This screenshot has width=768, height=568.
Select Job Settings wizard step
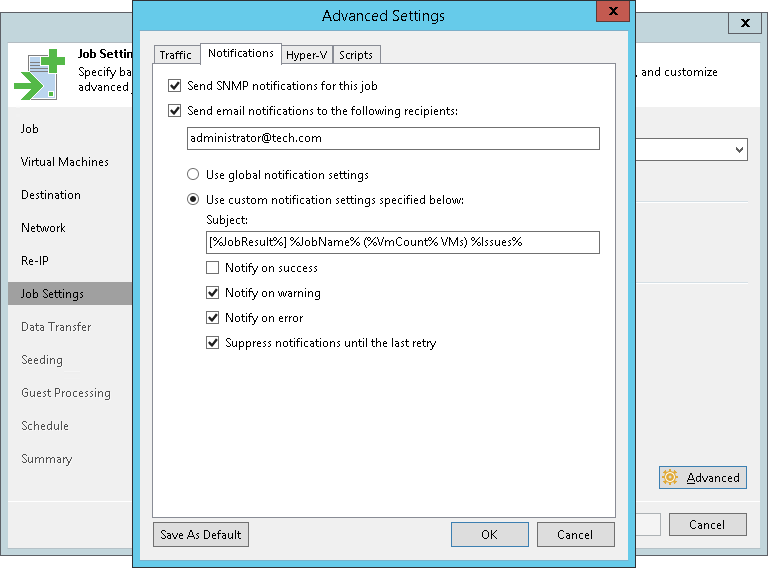click(70, 294)
